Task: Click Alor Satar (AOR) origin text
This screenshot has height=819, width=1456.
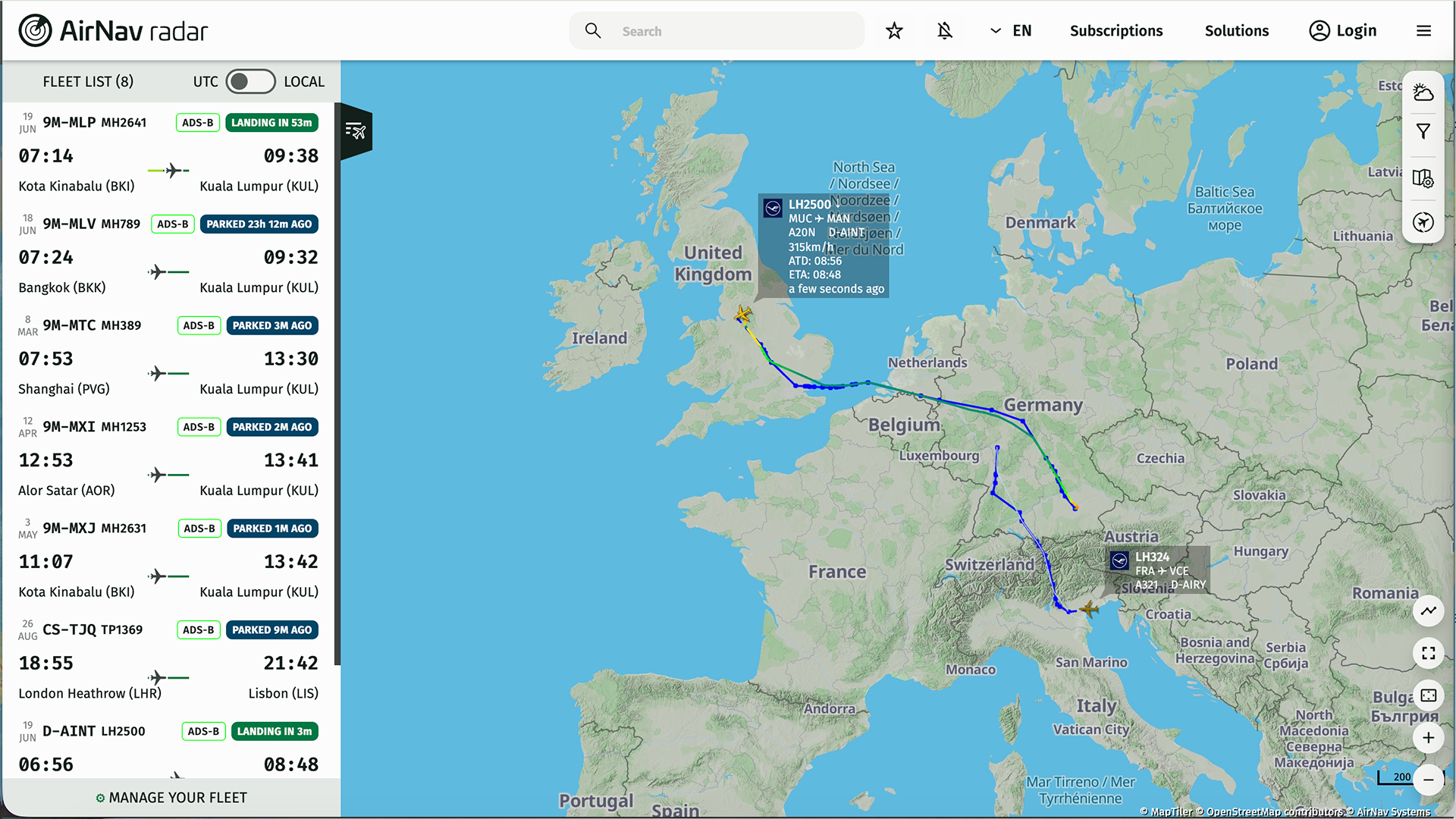Action: click(67, 491)
